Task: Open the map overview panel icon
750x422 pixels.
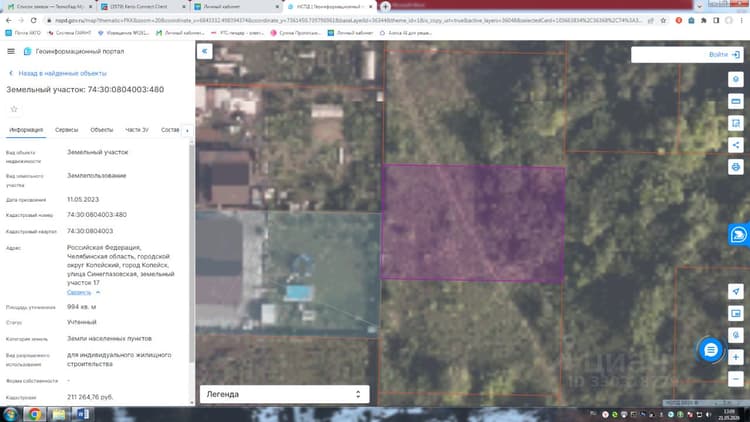Action: (736, 313)
